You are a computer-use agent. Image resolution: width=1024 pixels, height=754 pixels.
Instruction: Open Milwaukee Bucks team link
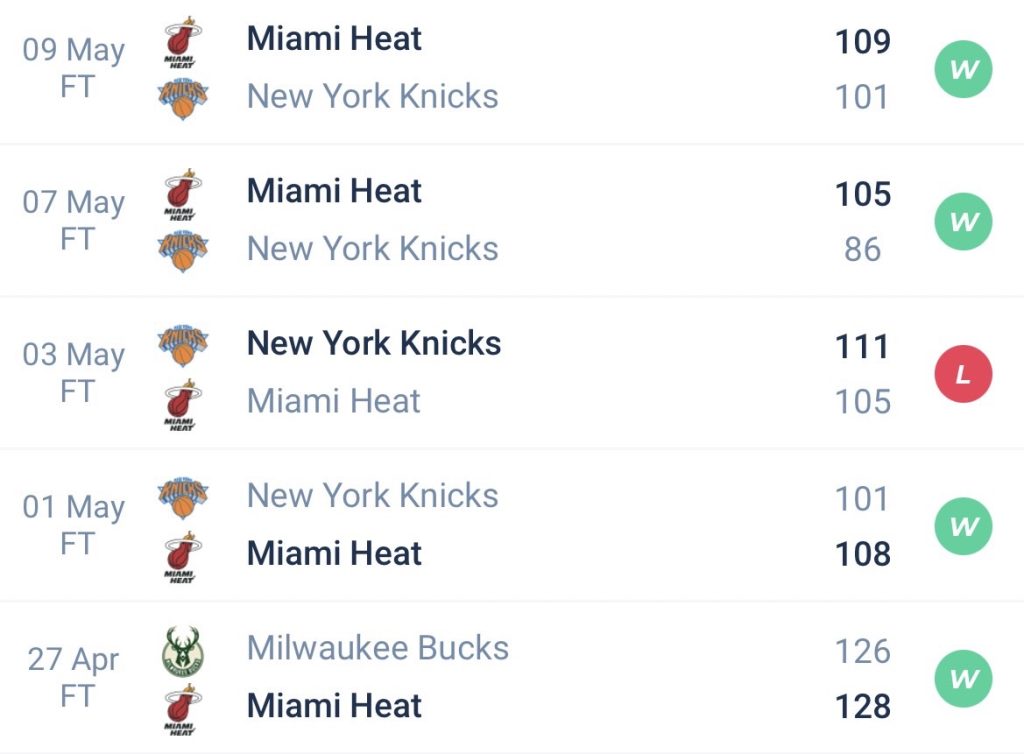tap(377, 648)
